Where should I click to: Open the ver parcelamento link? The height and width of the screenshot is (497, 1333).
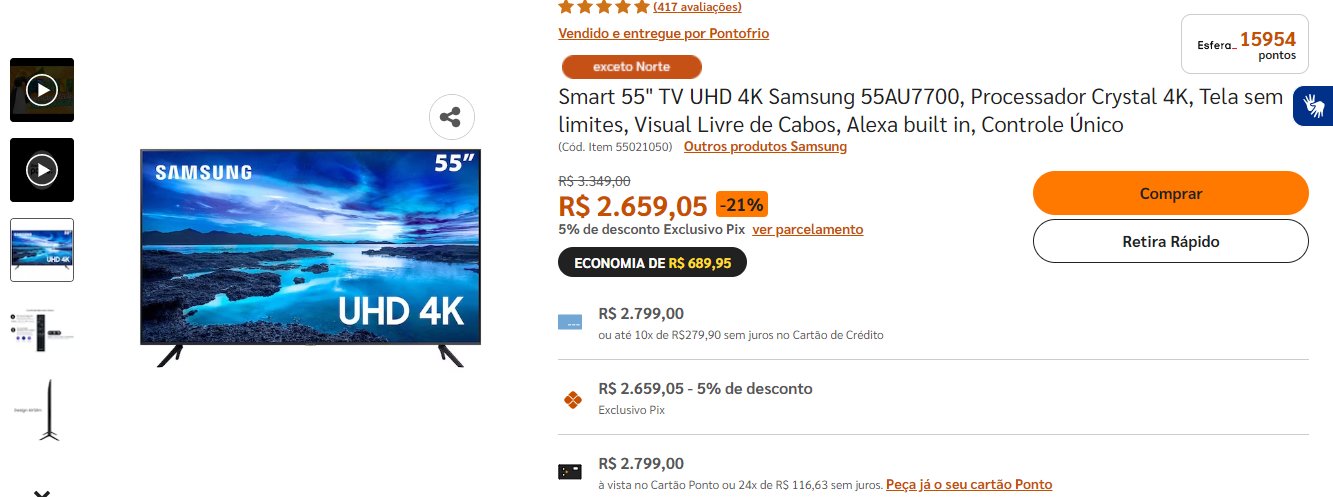[808, 229]
